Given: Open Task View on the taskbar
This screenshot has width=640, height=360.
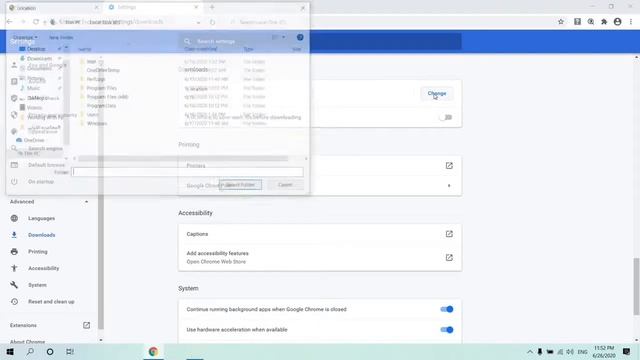Looking at the screenshot, I should pos(70,351).
